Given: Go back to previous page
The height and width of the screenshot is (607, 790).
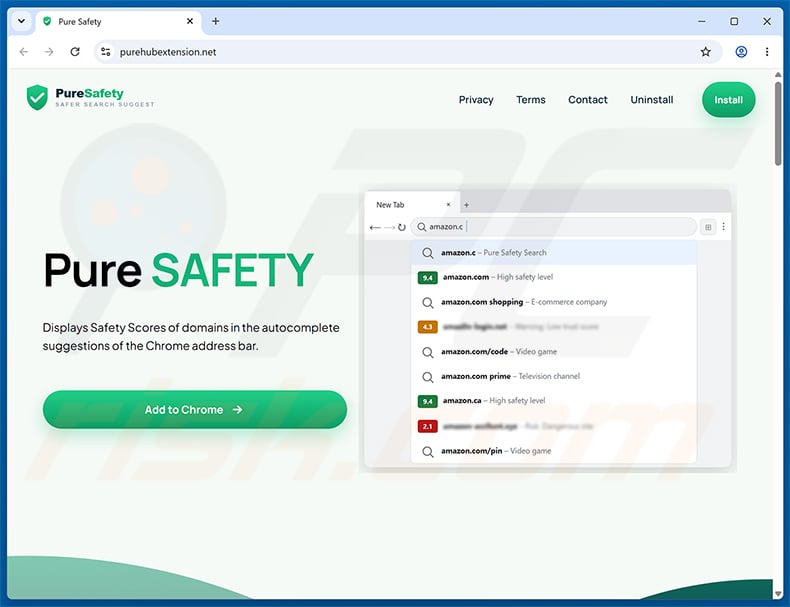Looking at the screenshot, I should tap(24, 52).
